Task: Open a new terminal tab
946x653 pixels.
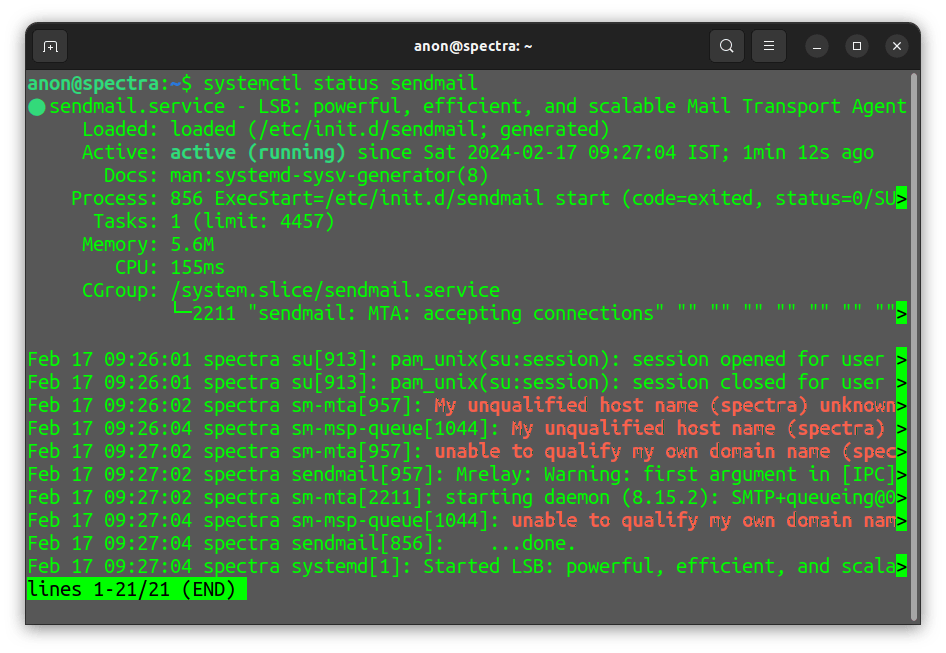Action: point(49,46)
